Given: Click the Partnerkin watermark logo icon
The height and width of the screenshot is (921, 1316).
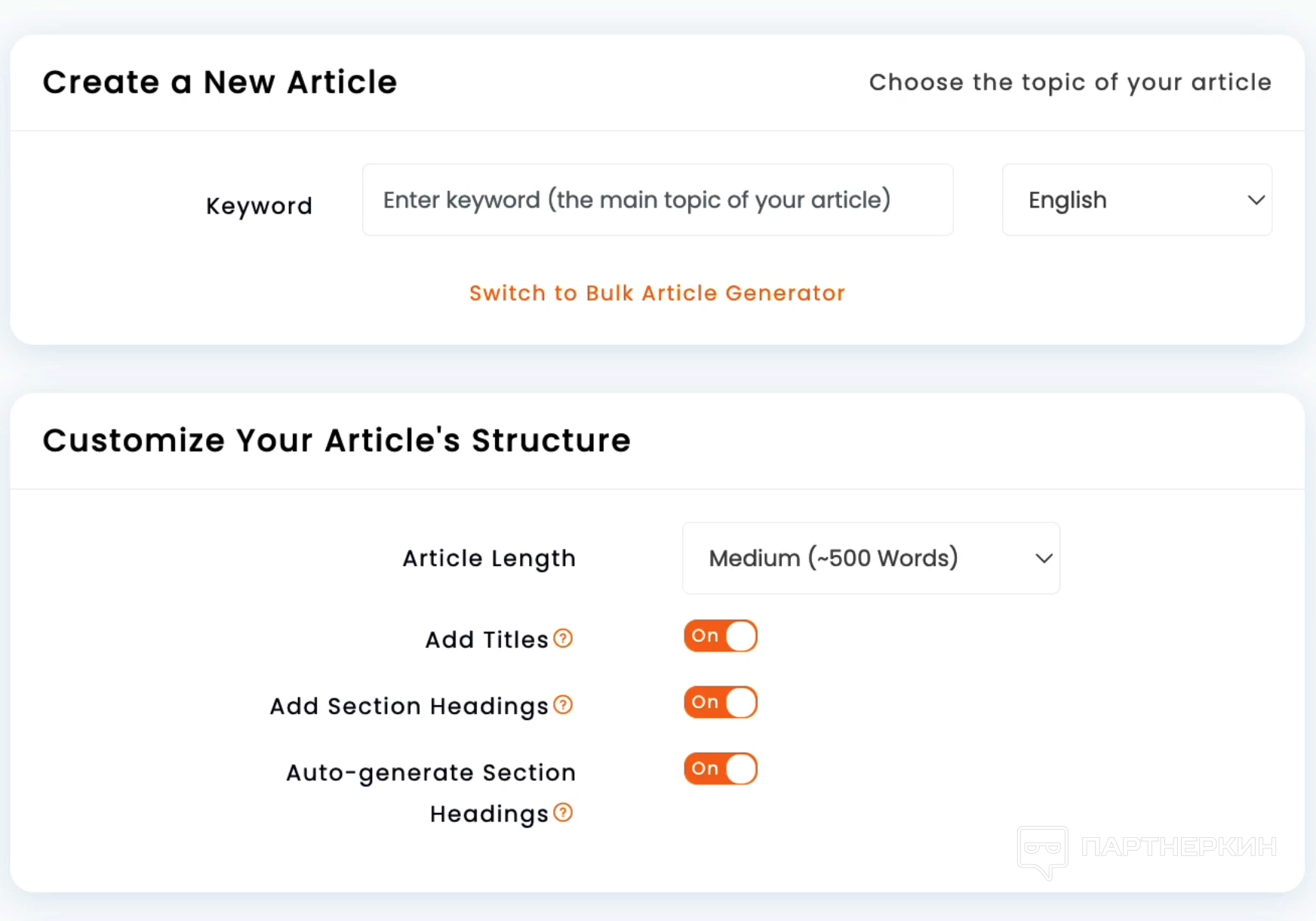Looking at the screenshot, I should [1042, 851].
